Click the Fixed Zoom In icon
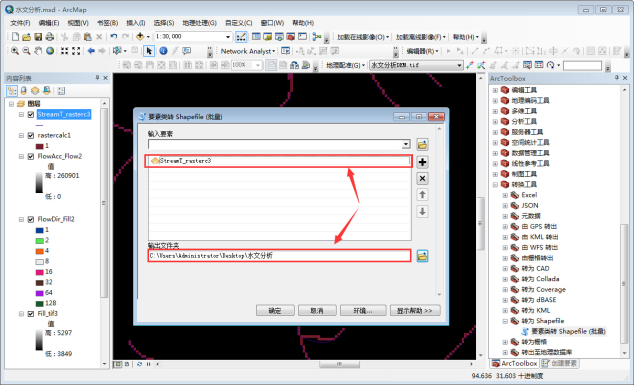 [x=64, y=51]
